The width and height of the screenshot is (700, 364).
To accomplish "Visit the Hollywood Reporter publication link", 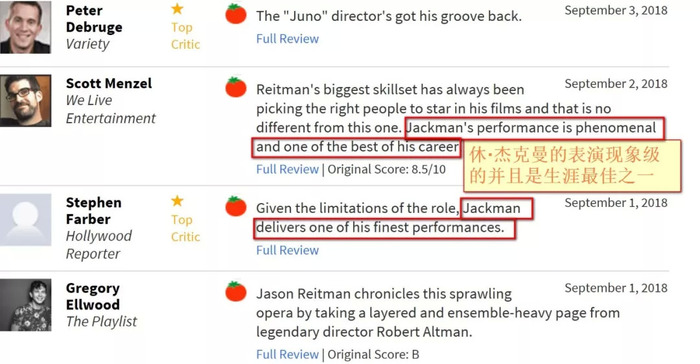I will coord(99,245).
